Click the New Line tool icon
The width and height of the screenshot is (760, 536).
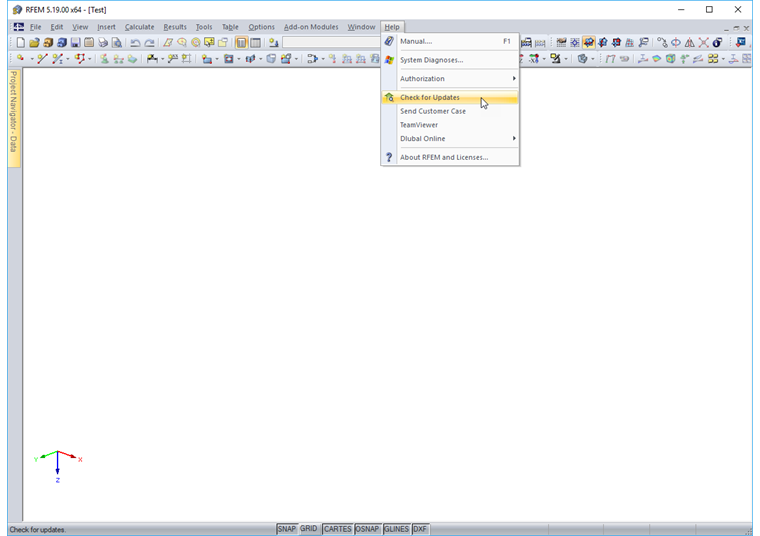(42, 59)
